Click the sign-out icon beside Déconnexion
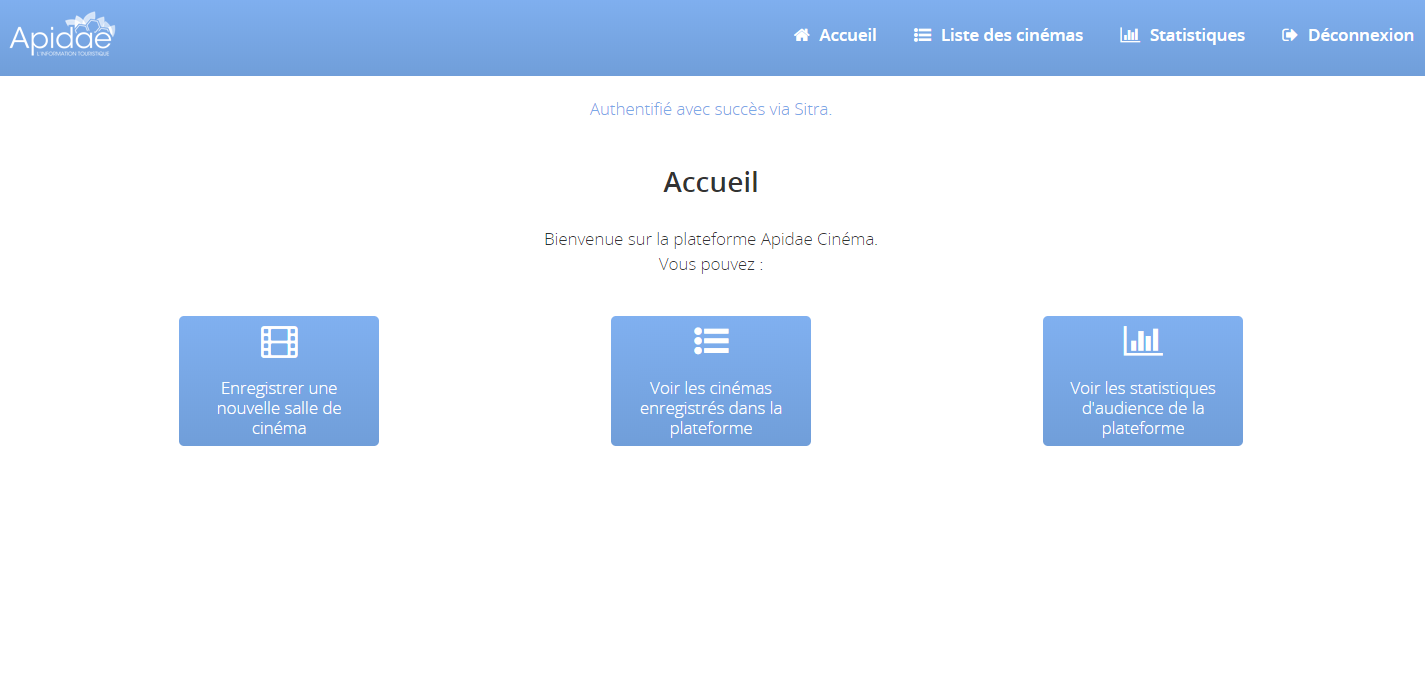 click(x=1290, y=35)
